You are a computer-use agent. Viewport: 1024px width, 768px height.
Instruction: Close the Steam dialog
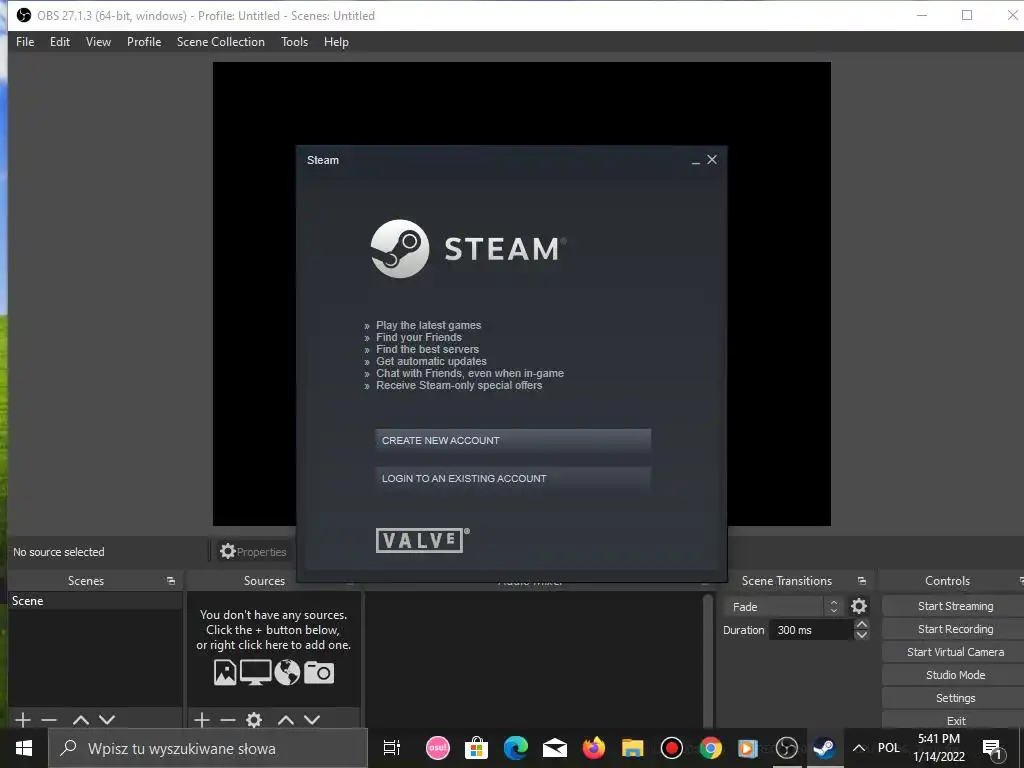712,159
